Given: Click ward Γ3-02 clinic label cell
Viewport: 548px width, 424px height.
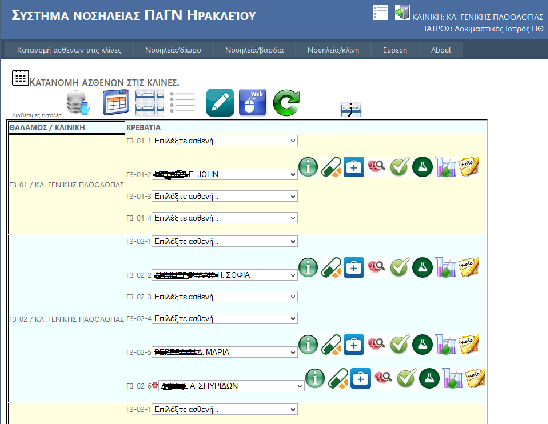Looking at the screenshot, I should pos(66,319).
